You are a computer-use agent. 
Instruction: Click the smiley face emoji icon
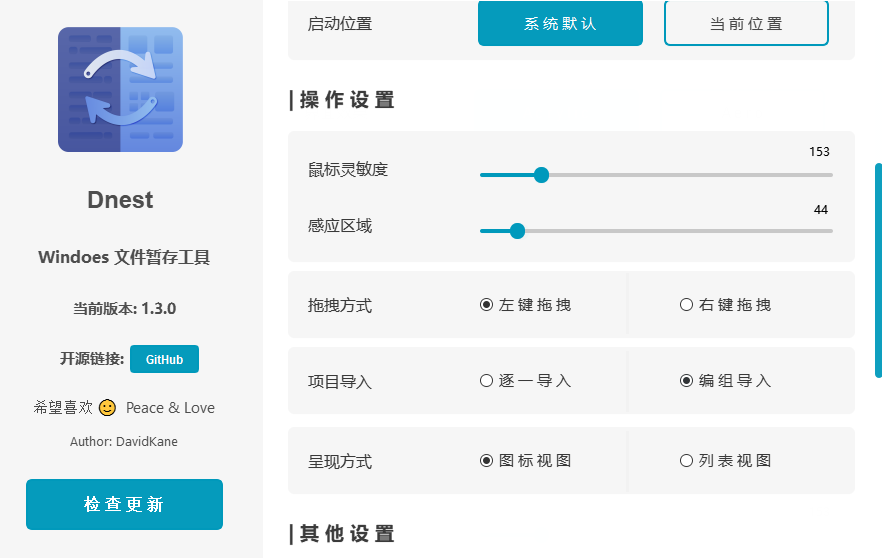tap(108, 408)
